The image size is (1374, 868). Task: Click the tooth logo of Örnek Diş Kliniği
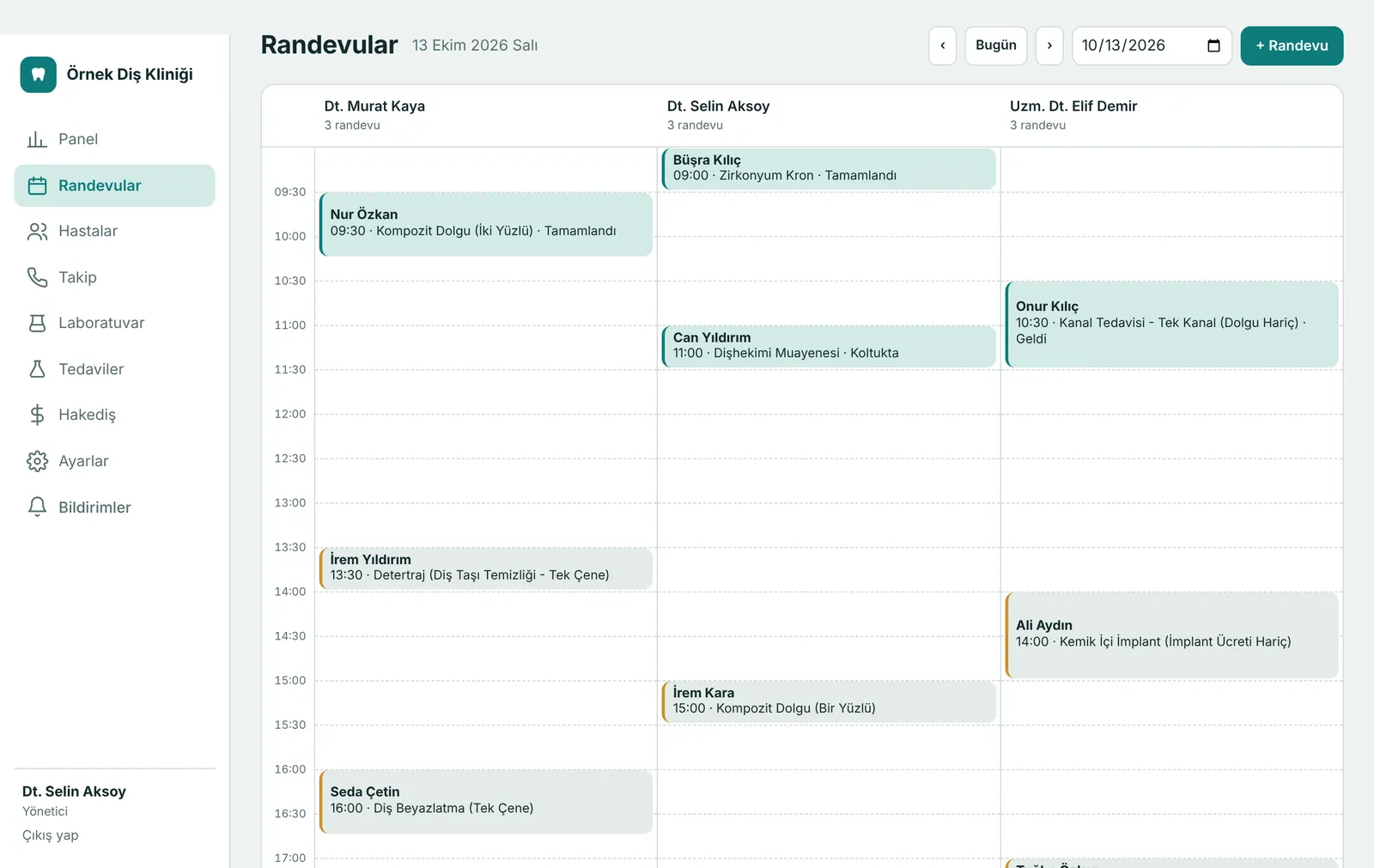(x=39, y=75)
